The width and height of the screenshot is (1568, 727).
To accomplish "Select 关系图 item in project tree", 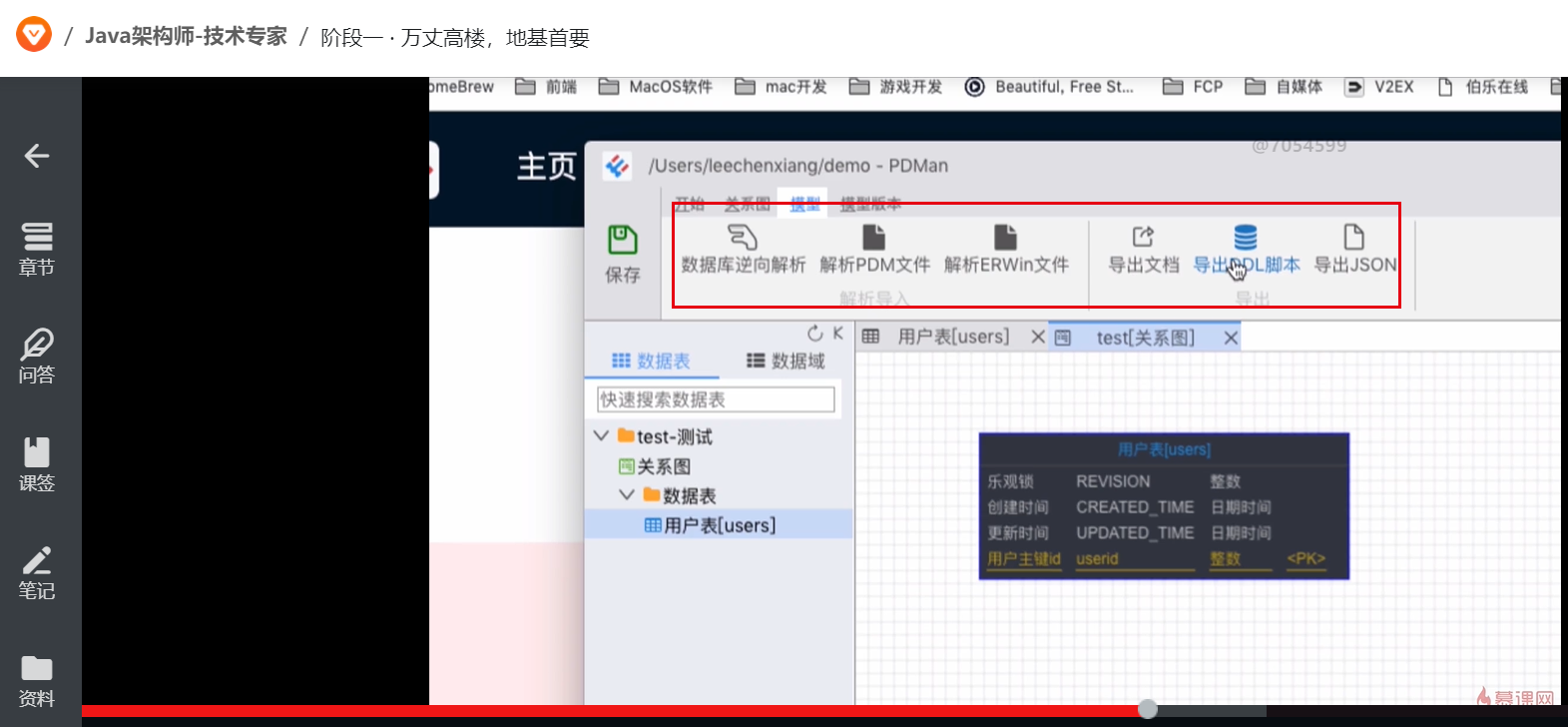I will [655, 466].
